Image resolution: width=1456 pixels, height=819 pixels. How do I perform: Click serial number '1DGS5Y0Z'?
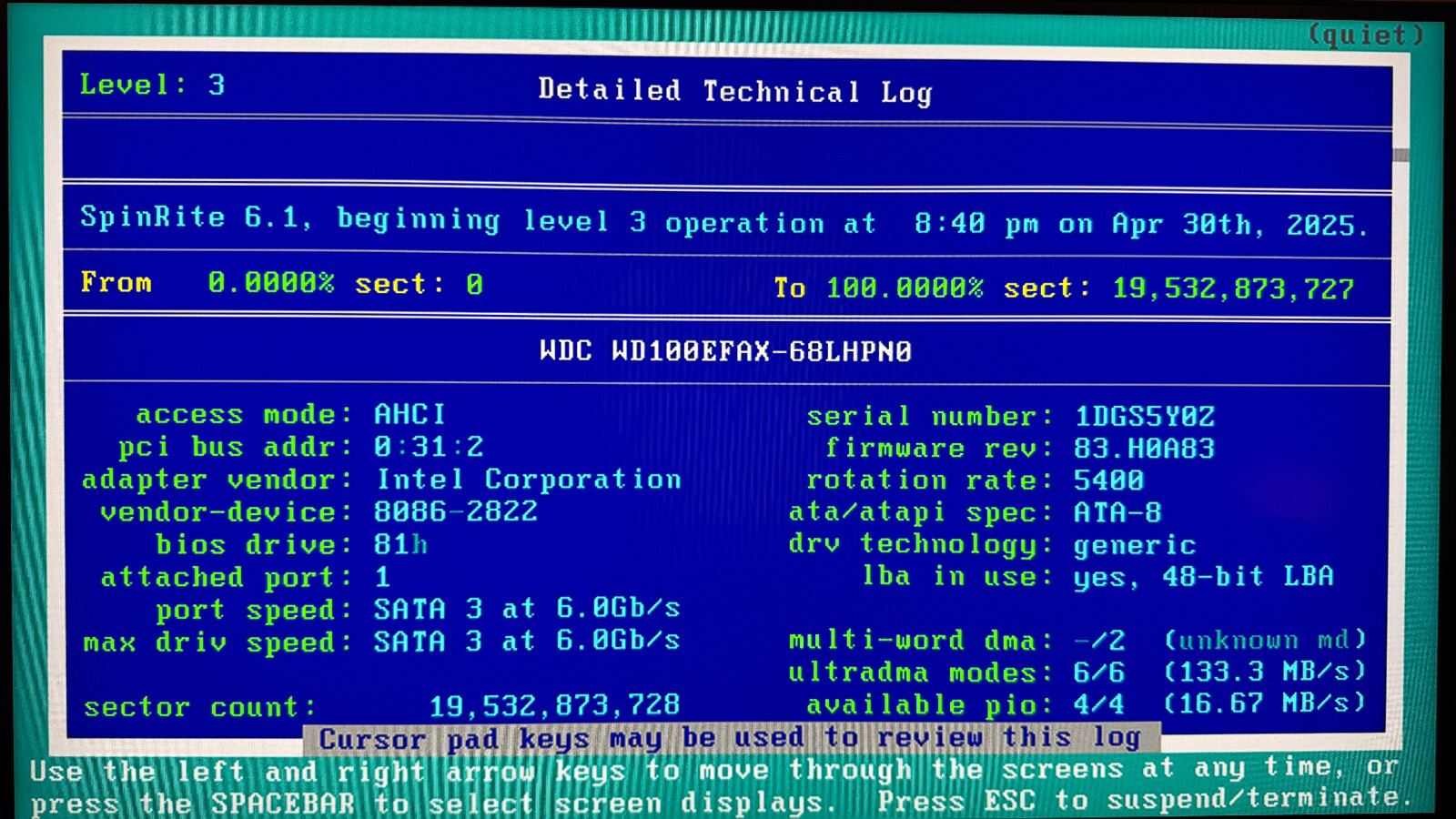(1145, 417)
